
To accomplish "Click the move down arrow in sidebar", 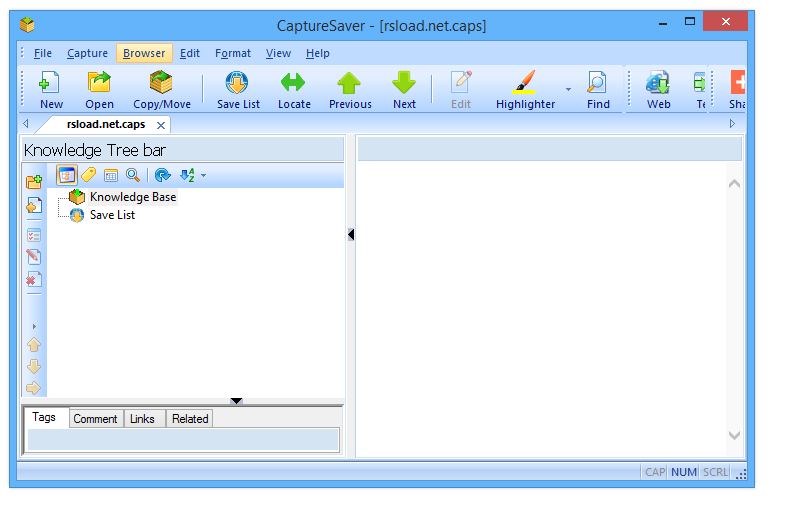I will 34,366.
